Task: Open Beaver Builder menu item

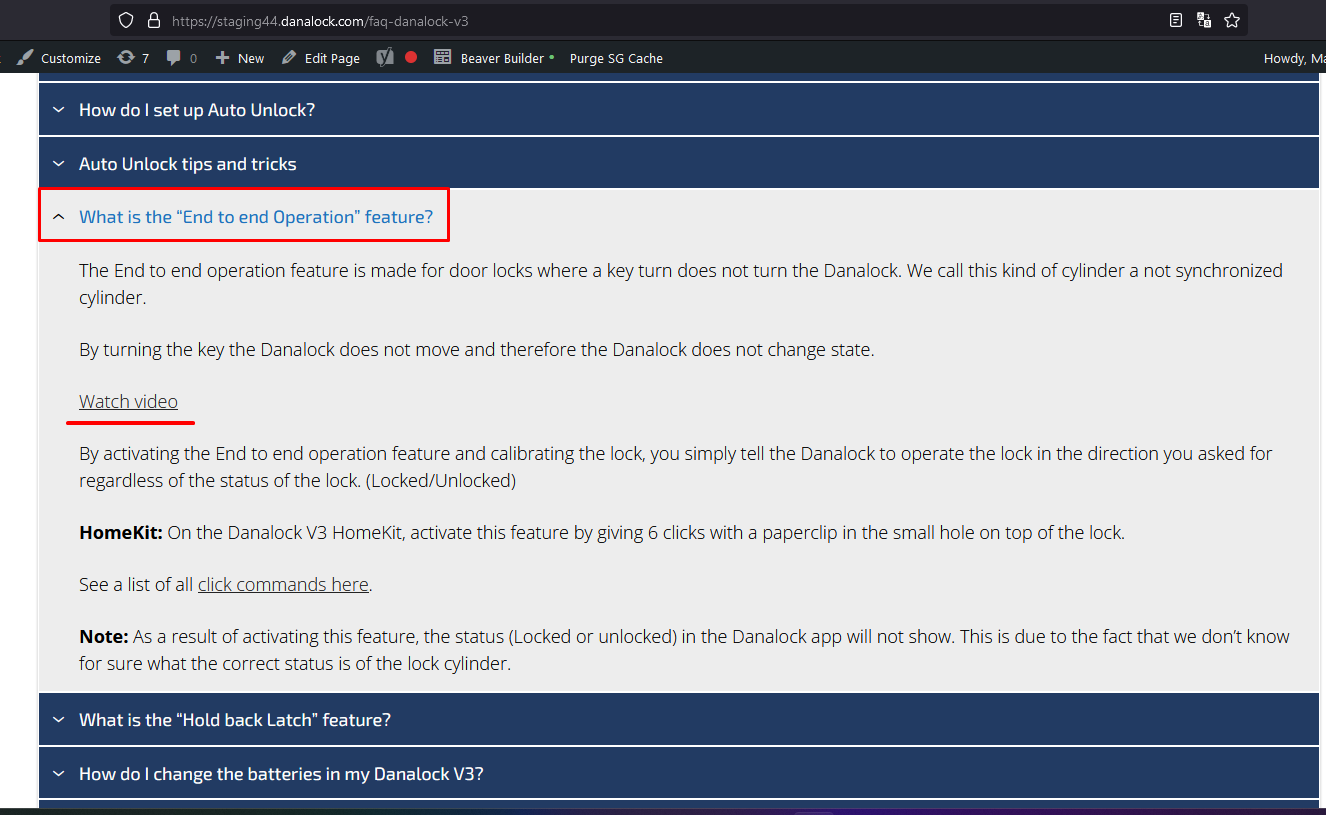Action: point(494,58)
